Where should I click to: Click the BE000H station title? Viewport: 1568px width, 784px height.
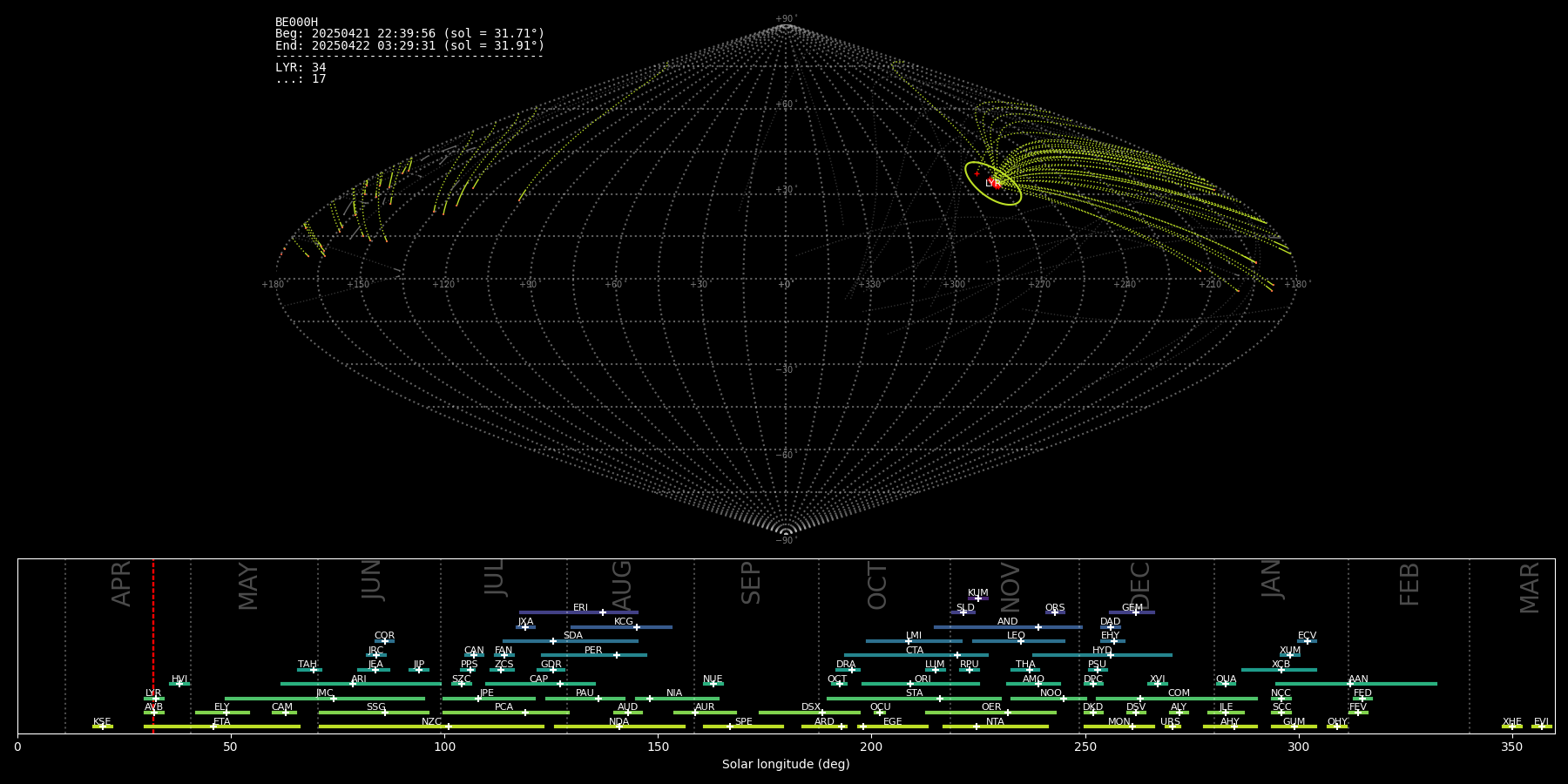point(296,23)
